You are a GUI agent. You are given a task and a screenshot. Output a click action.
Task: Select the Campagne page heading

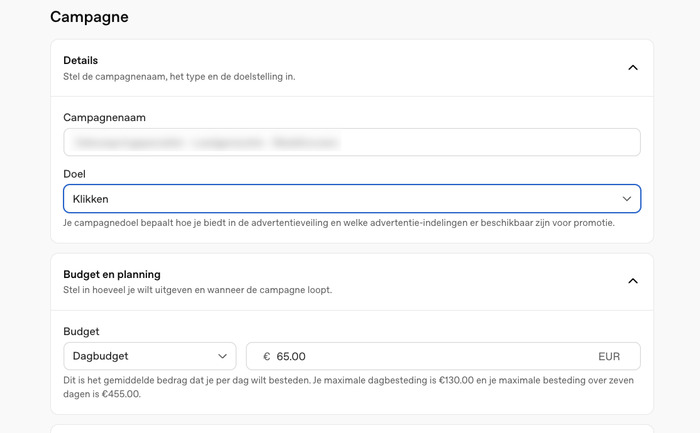(89, 17)
